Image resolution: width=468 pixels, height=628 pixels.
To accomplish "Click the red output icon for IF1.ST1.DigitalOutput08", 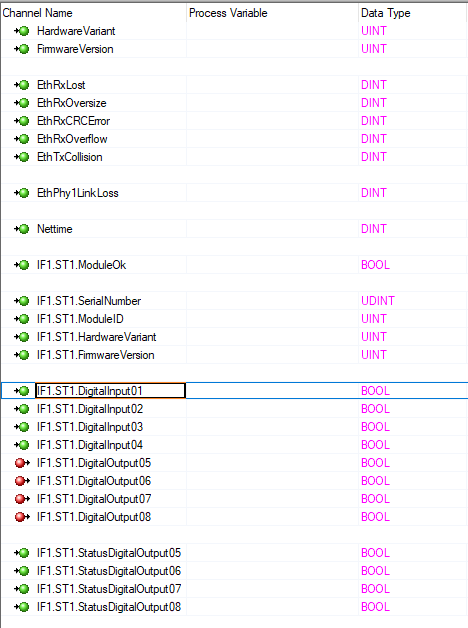I will pos(22,517).
